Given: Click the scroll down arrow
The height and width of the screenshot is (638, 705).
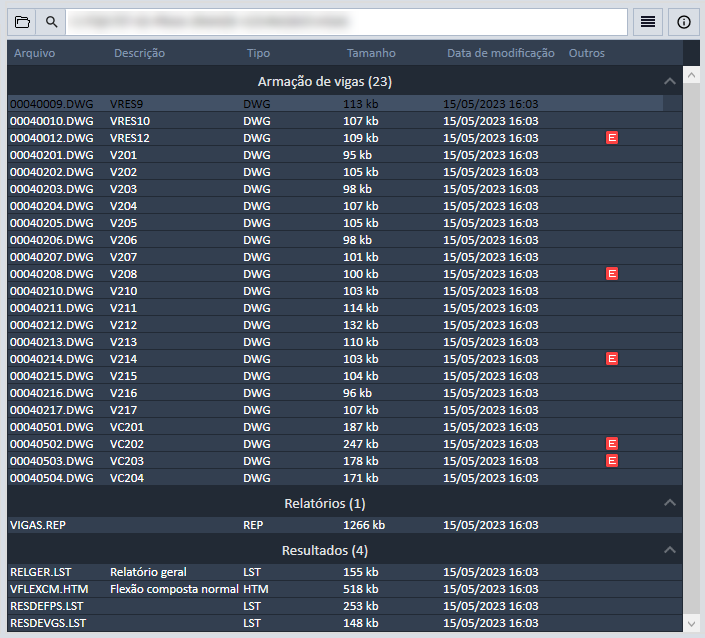Looking at the screenshot, I should click(x=691, y=623).
